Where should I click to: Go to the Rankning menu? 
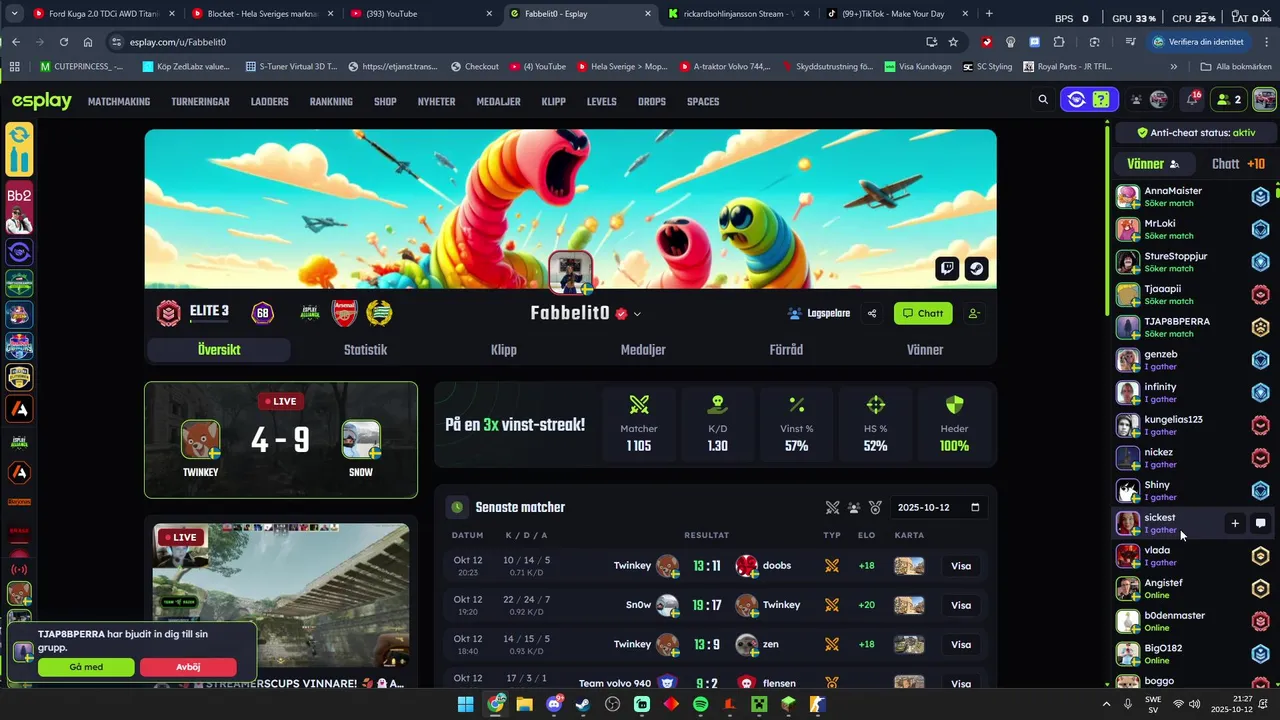pyautogui.click(x=331, y=101)
